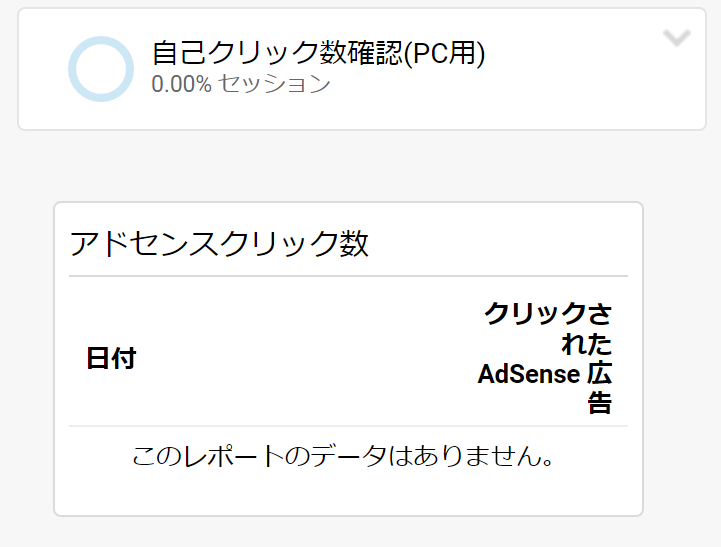This screenshot has width=721, height=547.
Task: Open the アドセンスクリック数 widget title
Action: coord(219,243)
